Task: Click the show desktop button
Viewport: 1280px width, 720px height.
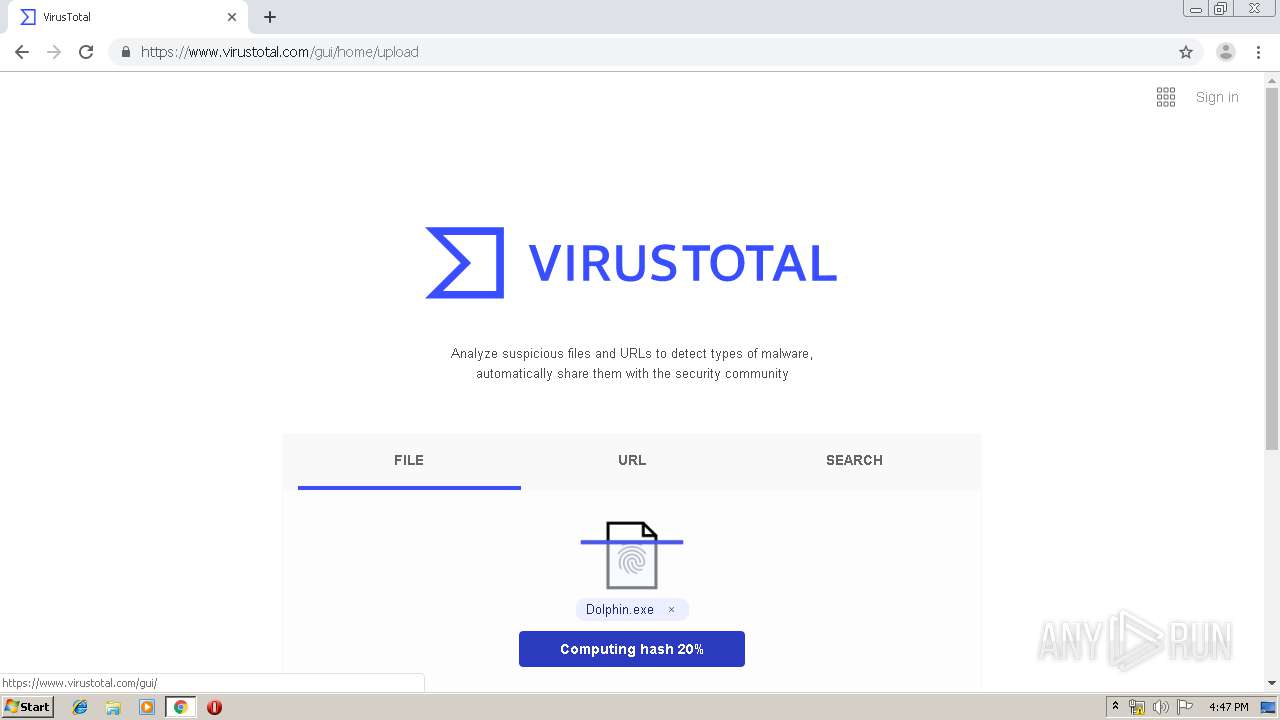Action: click(x=1269, y=707)
